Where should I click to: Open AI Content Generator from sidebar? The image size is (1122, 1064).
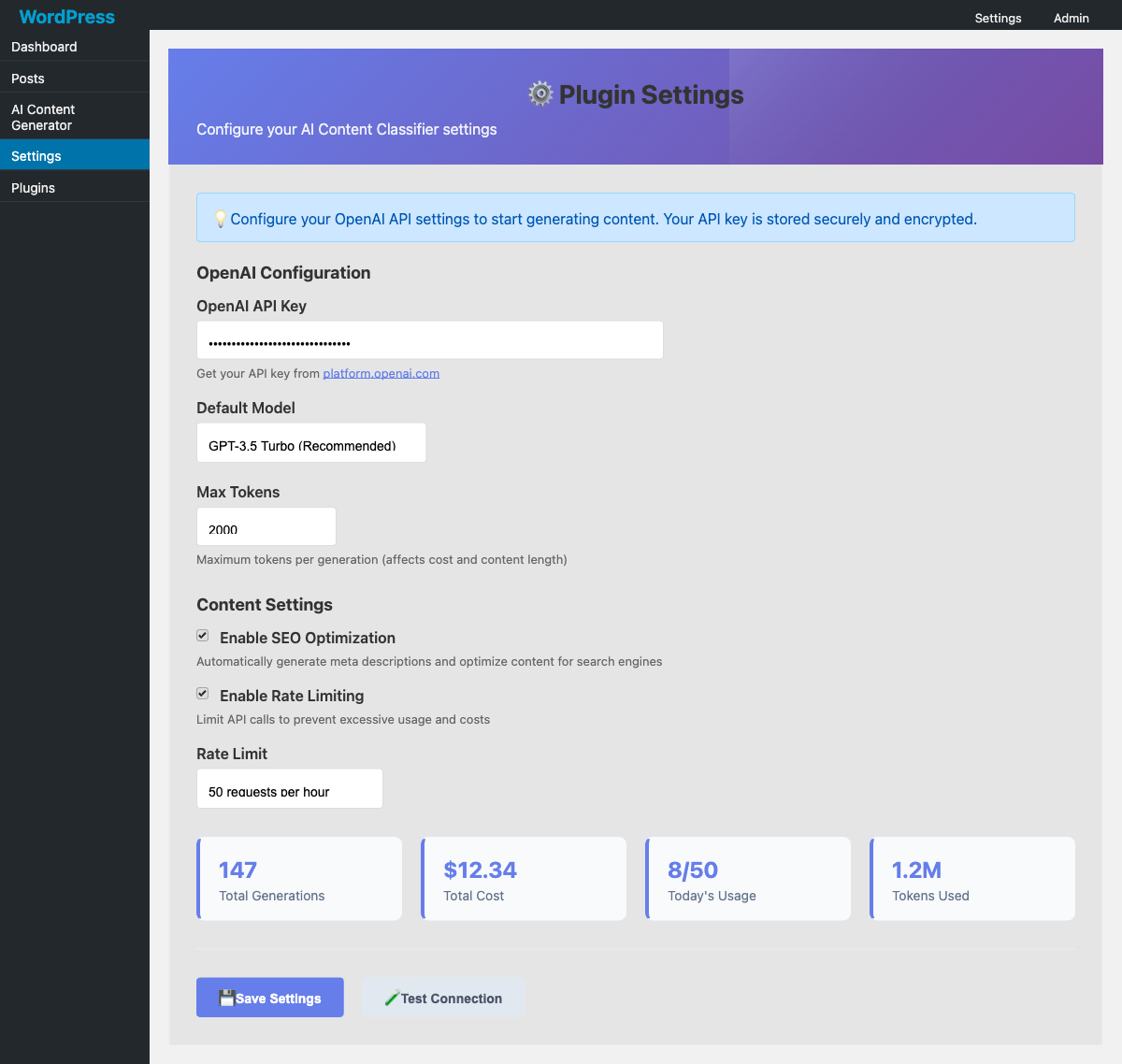[x=43, y=117]
